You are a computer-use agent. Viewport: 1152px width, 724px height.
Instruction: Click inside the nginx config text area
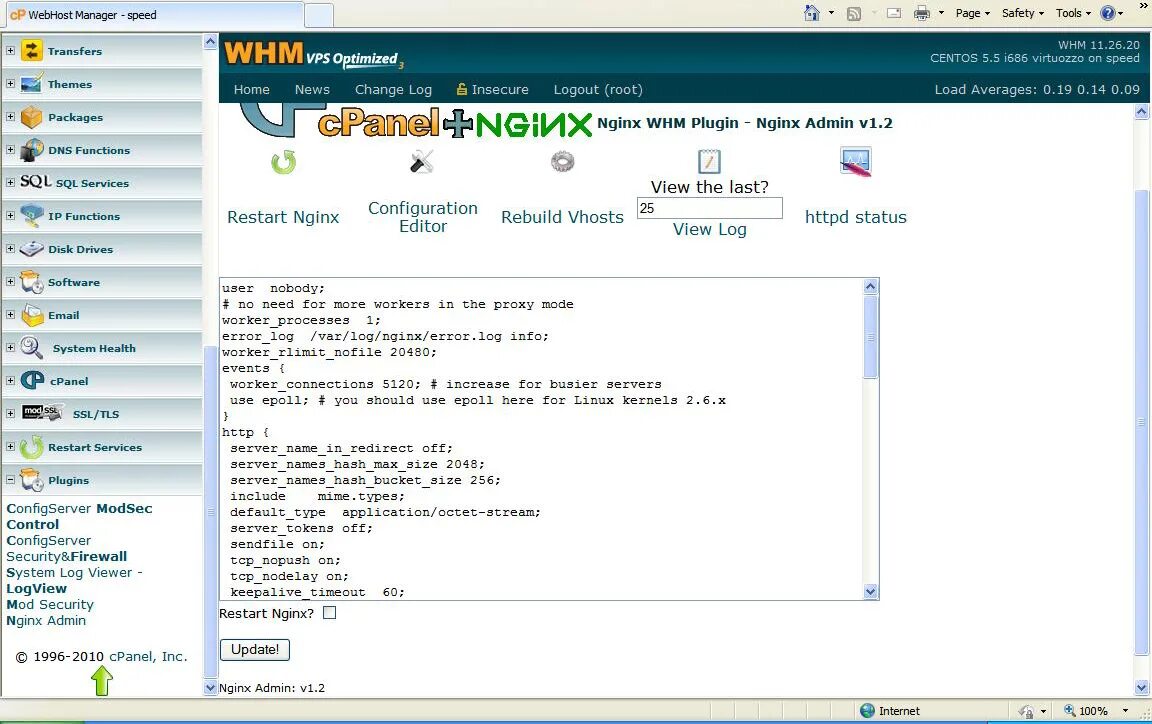click(x=541, y=439)
